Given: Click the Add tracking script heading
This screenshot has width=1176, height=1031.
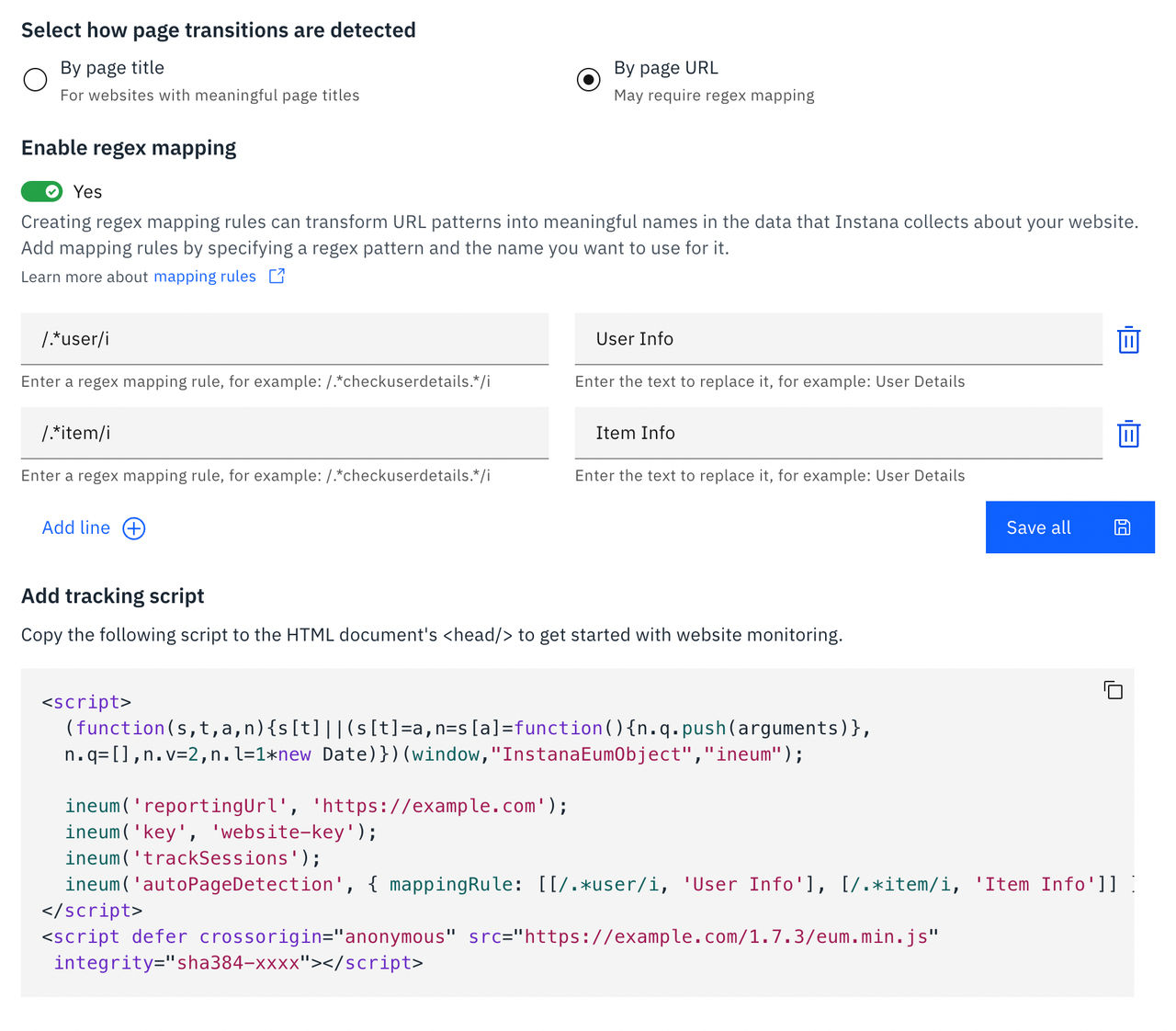Looking at the screenshot, I should (113, 596).
